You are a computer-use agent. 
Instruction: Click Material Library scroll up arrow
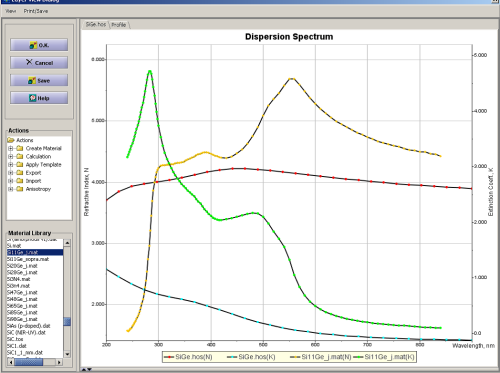click(x=67, y=243)
